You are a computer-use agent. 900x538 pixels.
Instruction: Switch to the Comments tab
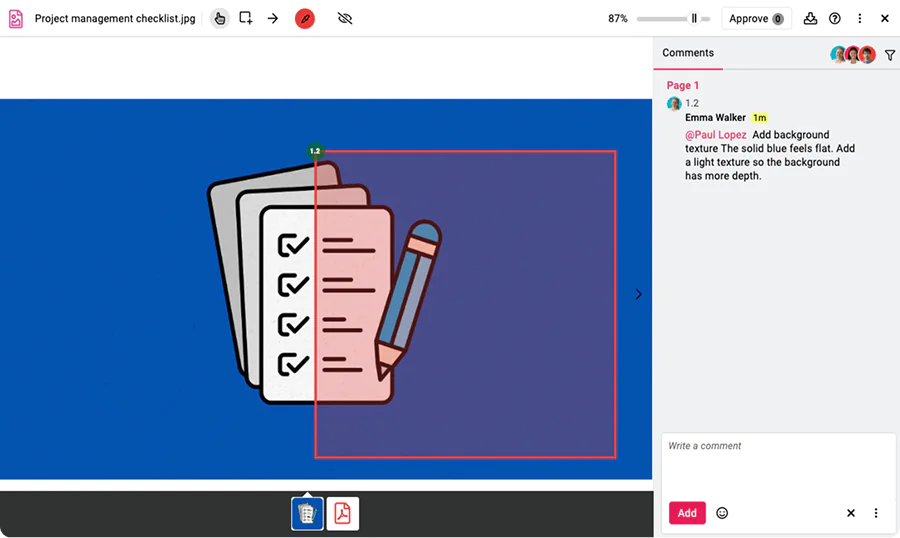pos(688,53)
